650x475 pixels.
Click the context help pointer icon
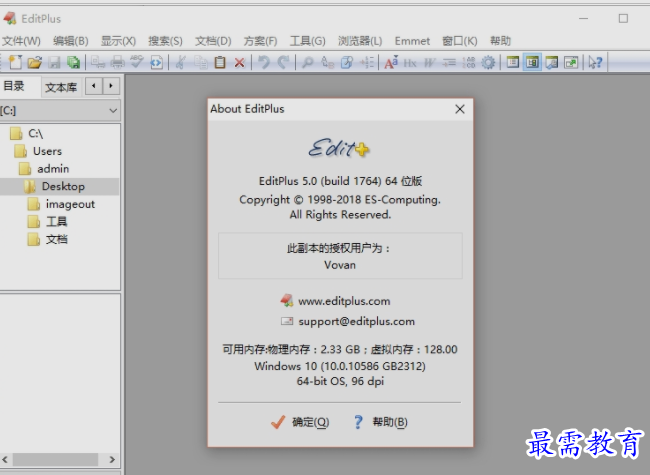click(595, 63)
